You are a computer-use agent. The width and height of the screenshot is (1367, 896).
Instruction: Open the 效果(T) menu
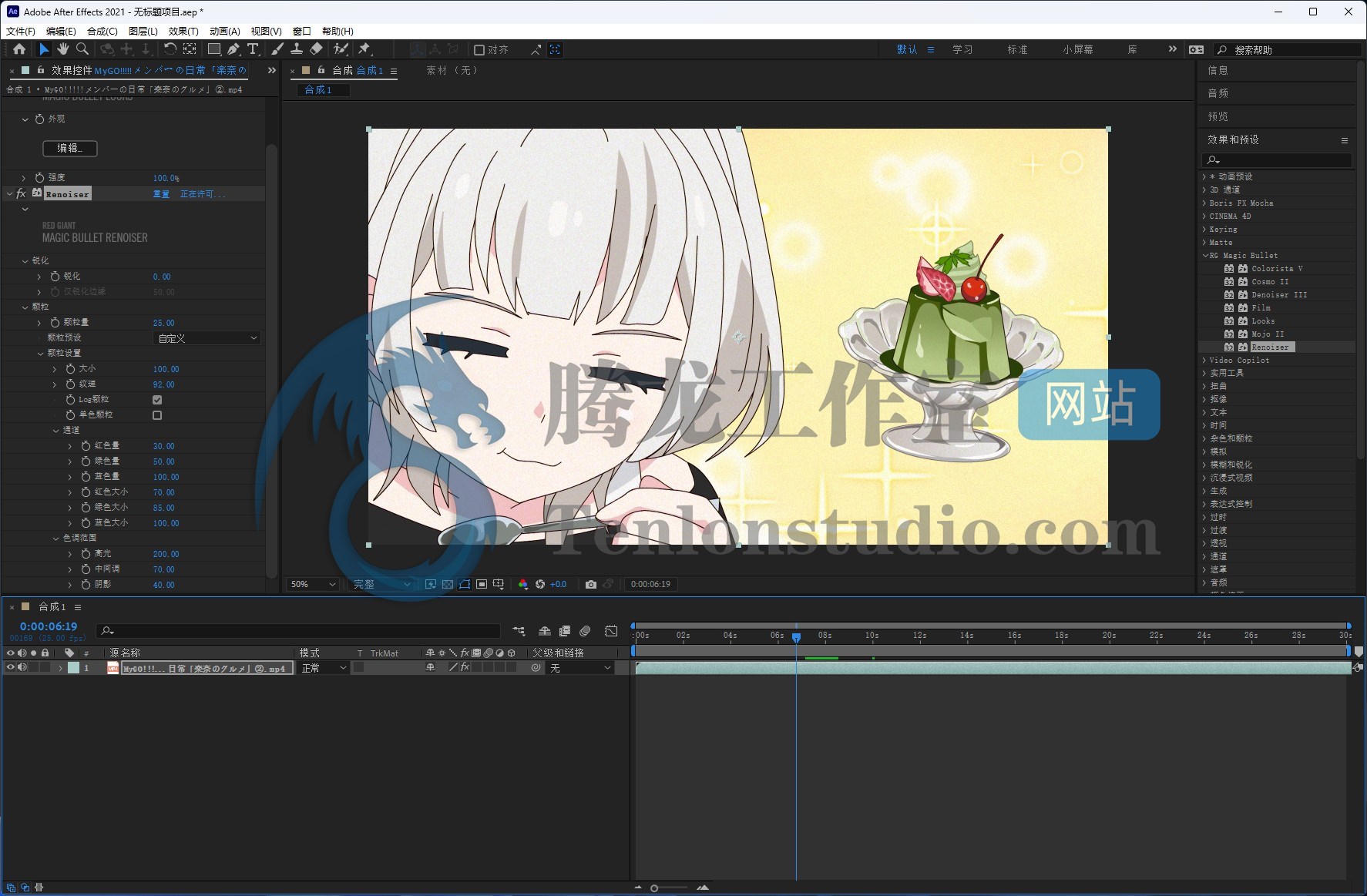pos(183,32)
